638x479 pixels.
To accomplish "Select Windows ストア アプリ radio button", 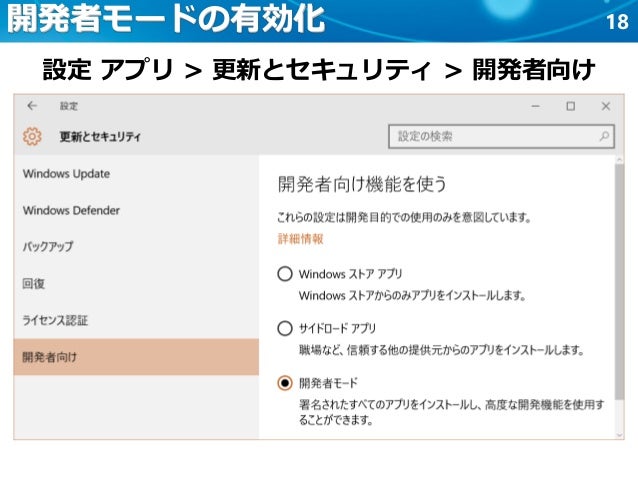I will (x=285, y=273).
